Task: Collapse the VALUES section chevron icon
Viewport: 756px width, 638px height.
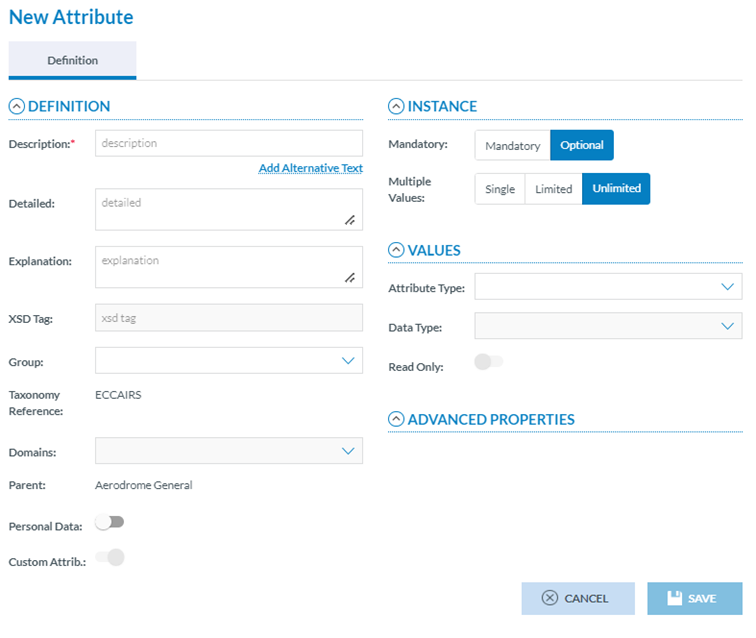Action: point(396,251)
